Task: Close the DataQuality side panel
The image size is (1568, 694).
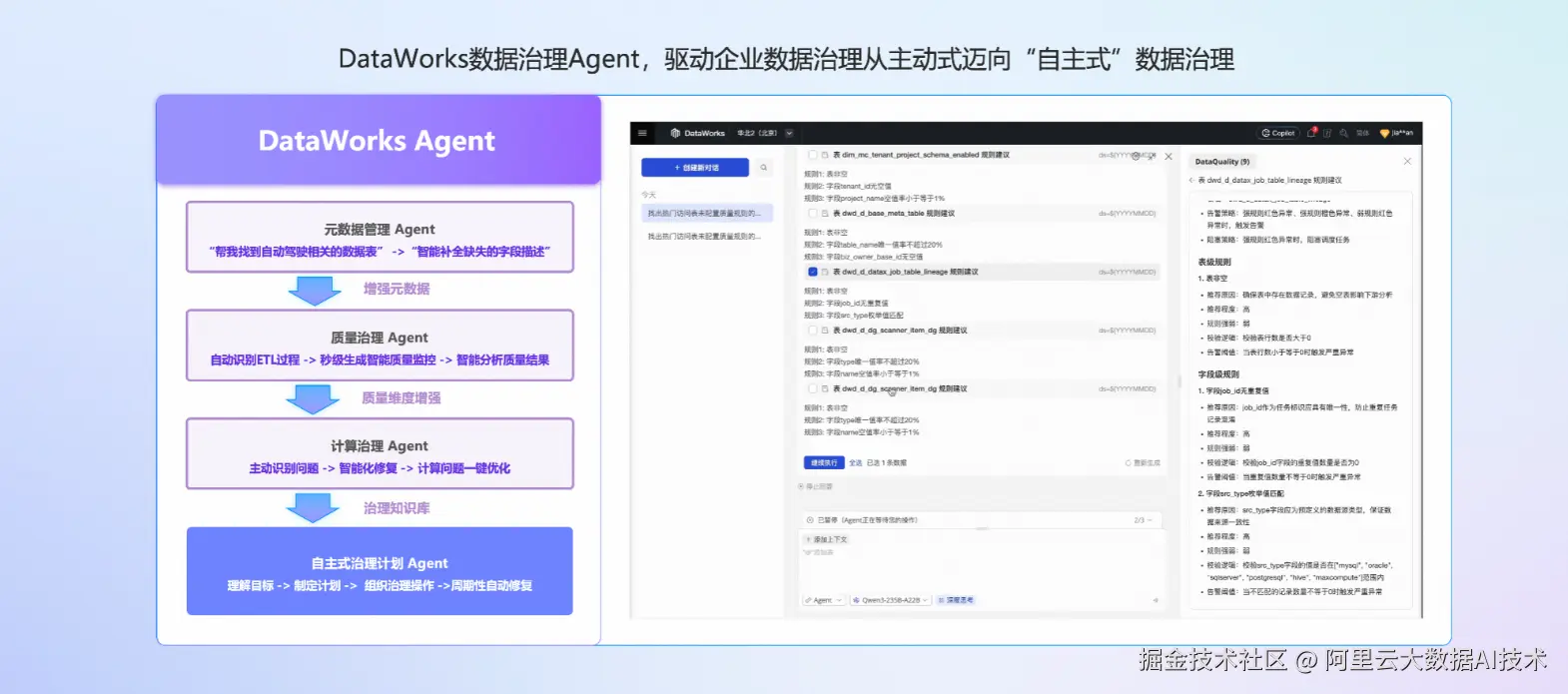Action: pyautogui.click(x=1407, y=161)
